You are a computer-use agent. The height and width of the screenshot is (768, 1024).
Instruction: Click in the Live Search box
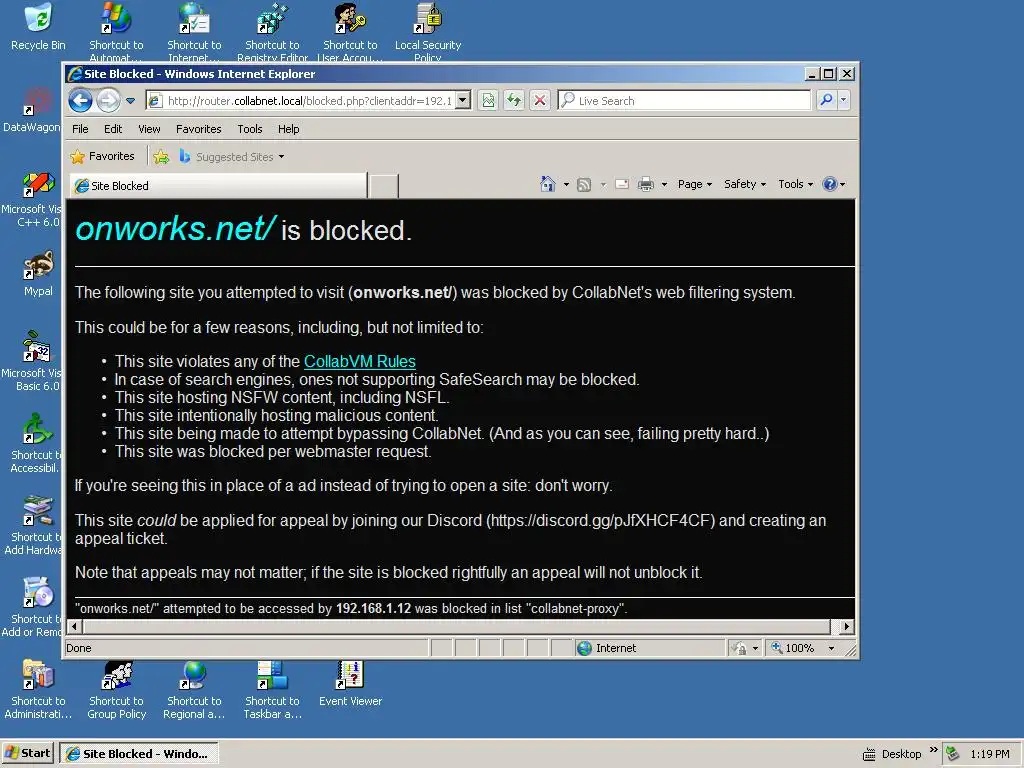(x=684, y=101)
